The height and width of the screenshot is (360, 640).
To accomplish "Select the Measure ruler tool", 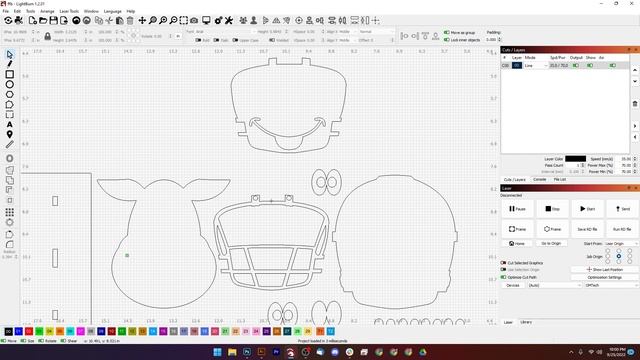I will (x=10, y=144).
